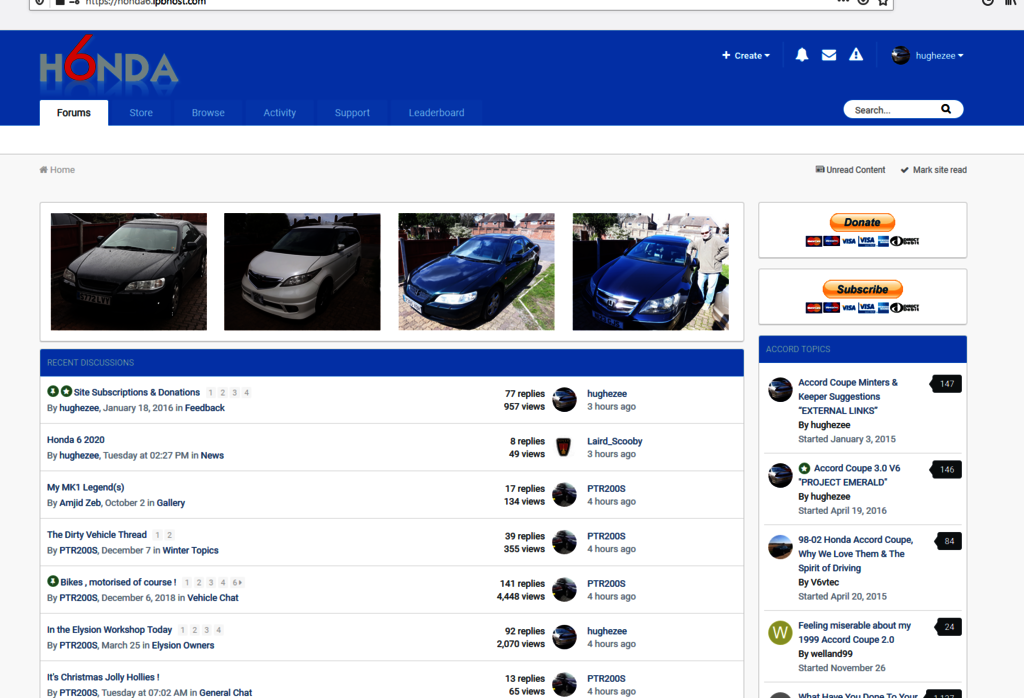The height and width of the screenshot is (698, 1024).
Task: Open the Feedback forum link
Action: point(204,407)
